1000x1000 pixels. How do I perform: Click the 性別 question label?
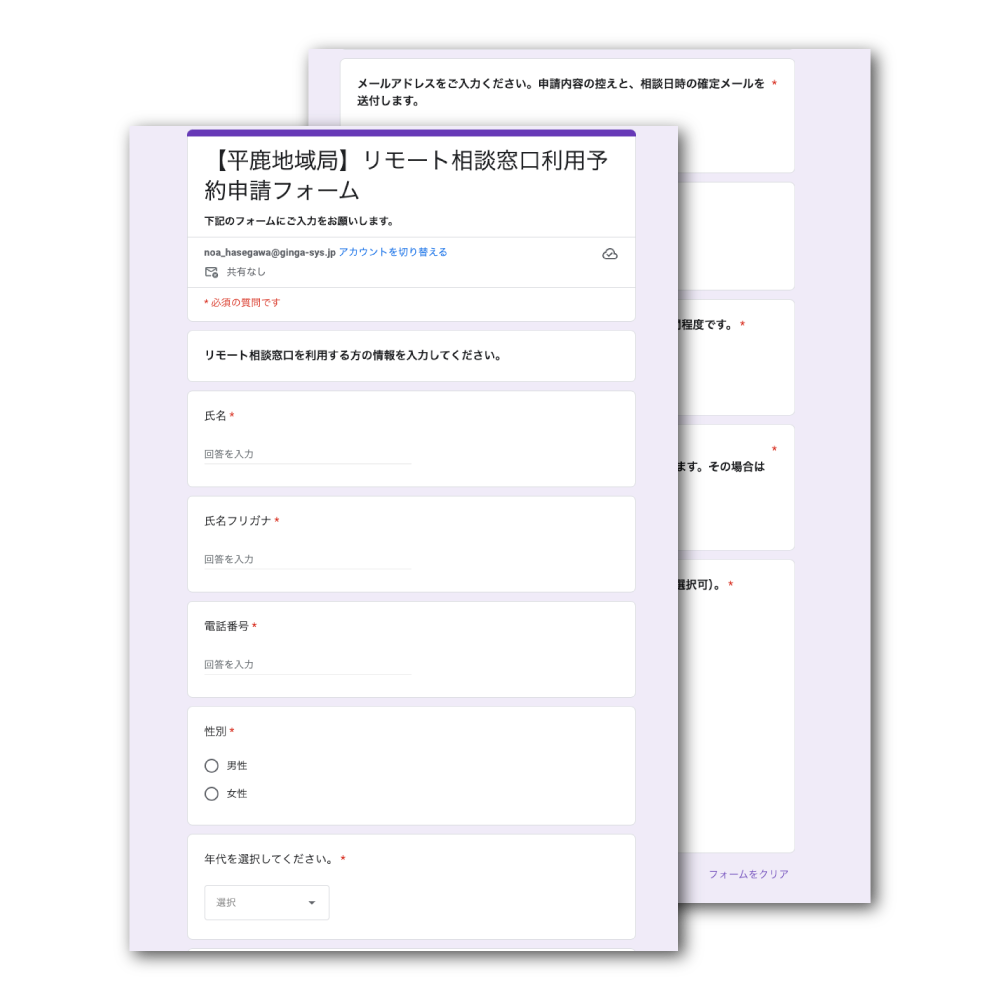click(x=215, y=732)
